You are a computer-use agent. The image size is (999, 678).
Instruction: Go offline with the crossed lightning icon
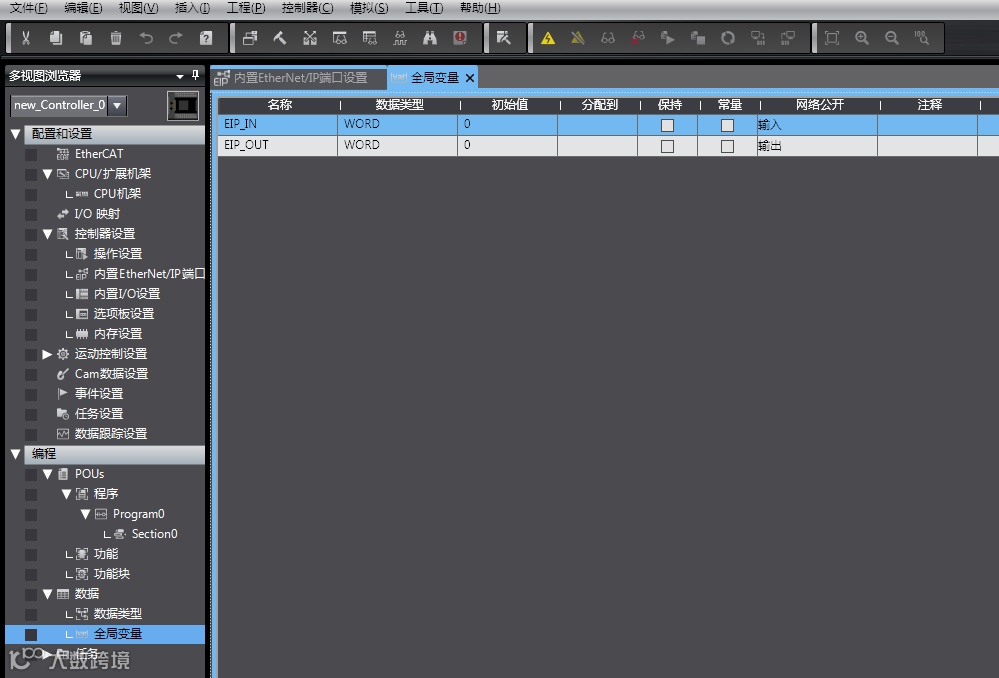click(x=578, y=38)
